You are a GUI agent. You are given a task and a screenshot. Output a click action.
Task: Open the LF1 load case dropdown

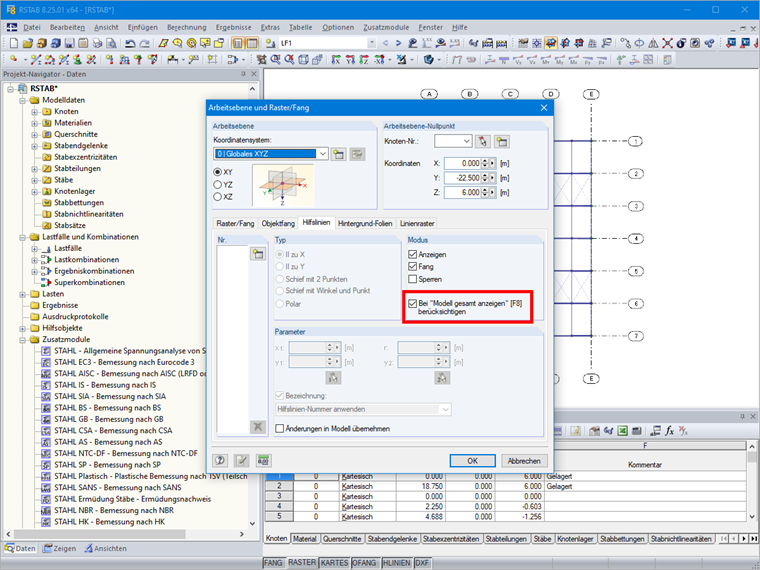372,43
